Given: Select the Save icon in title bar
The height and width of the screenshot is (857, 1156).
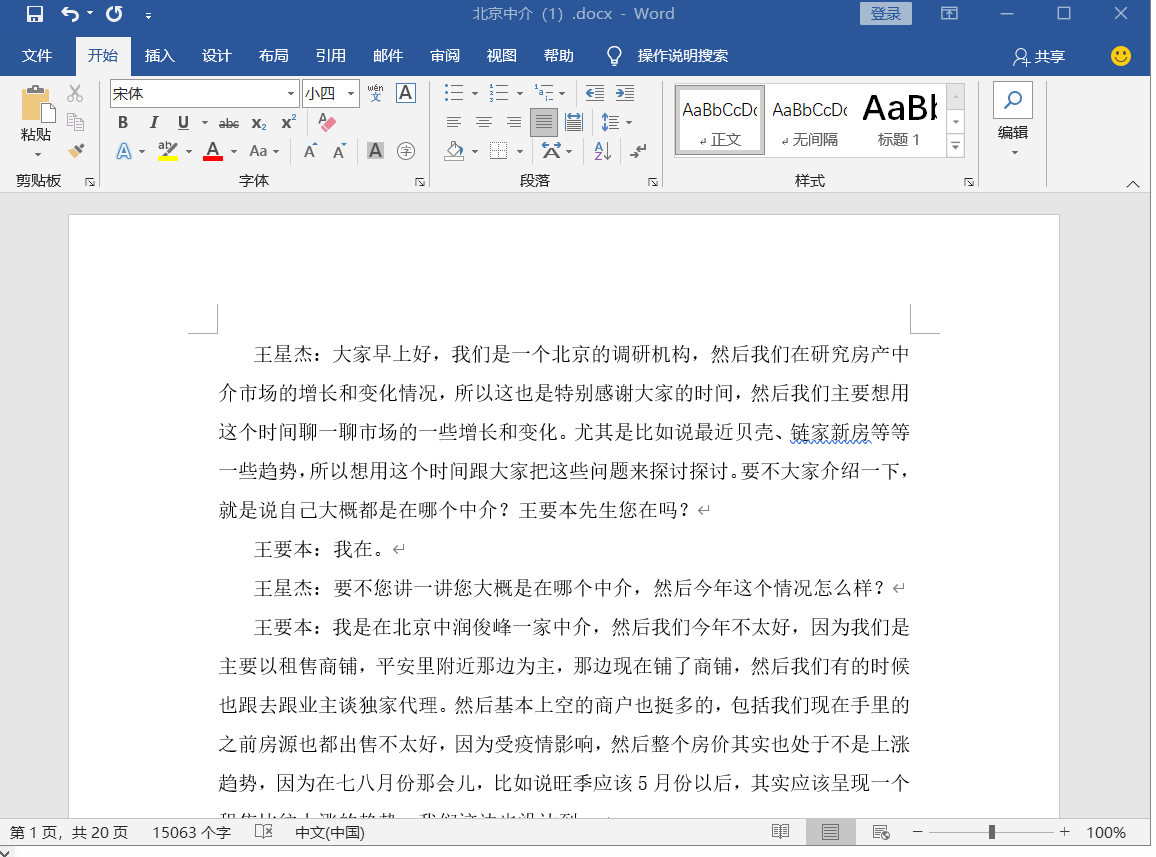Looking at the screenshot, I should [34, 14].
